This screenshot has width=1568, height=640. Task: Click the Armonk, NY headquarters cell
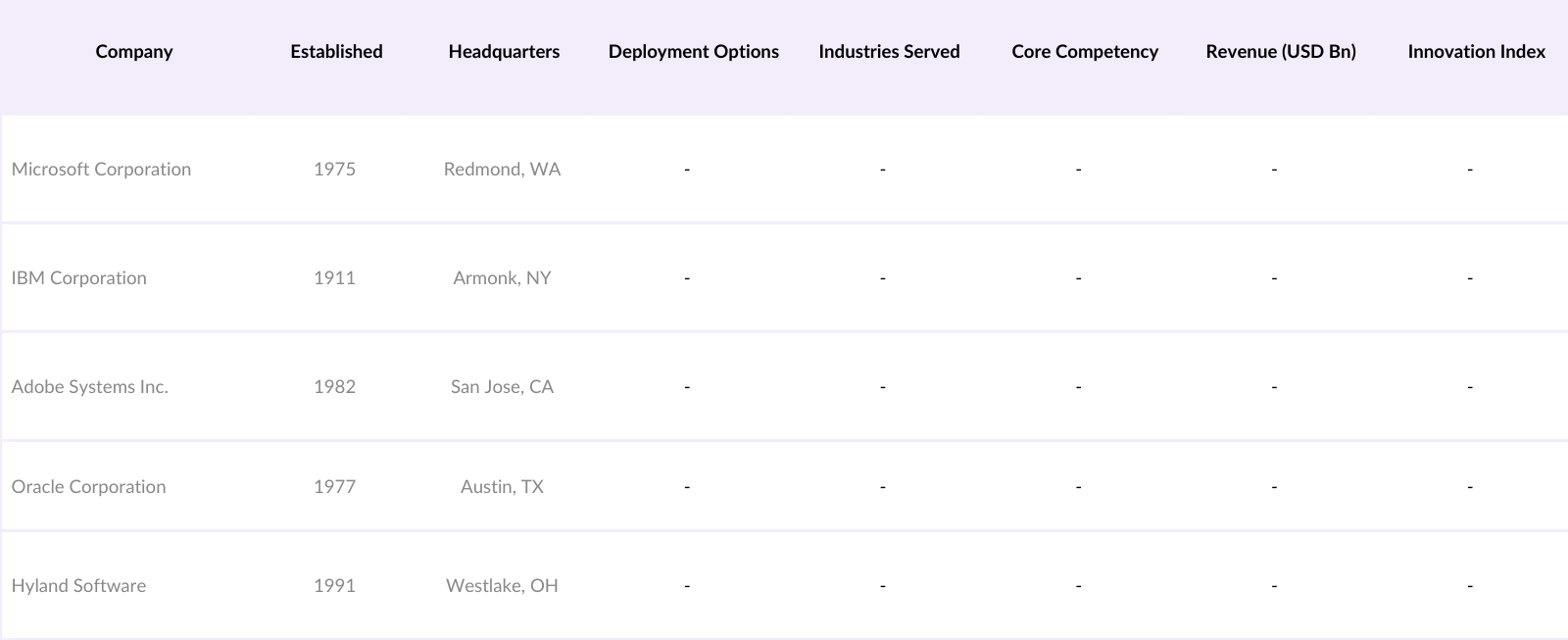tap(502, 278)
